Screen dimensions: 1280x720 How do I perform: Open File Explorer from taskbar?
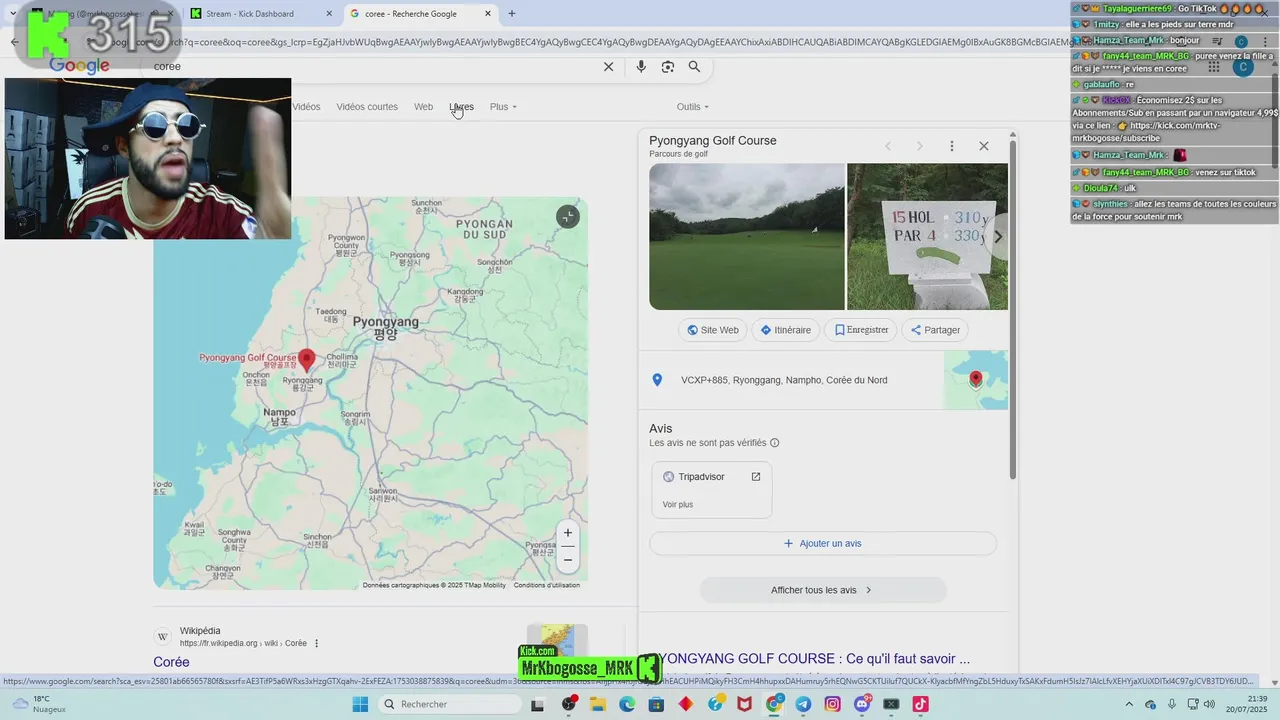(x=598, y=704)
